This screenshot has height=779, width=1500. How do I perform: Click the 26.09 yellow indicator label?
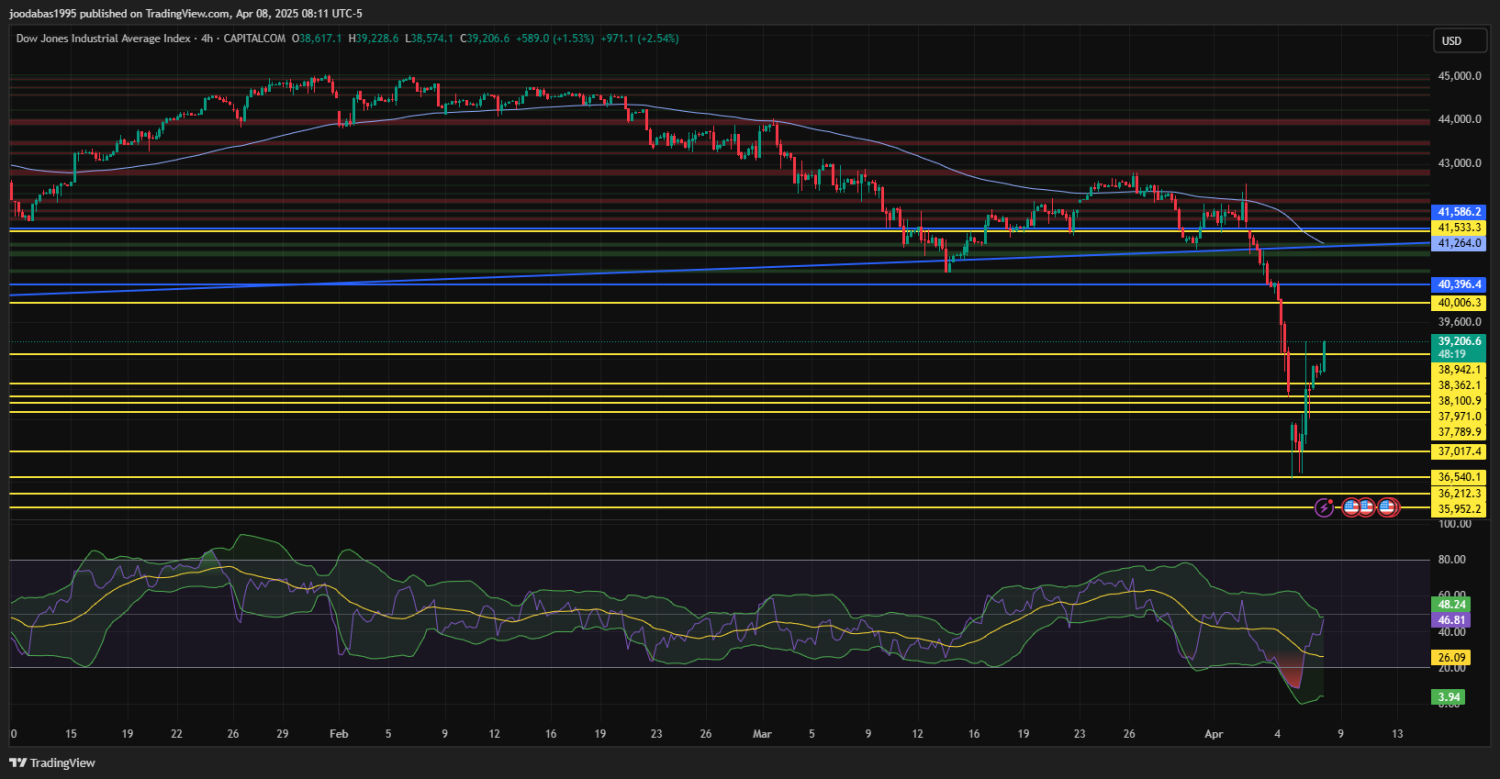1451,658
